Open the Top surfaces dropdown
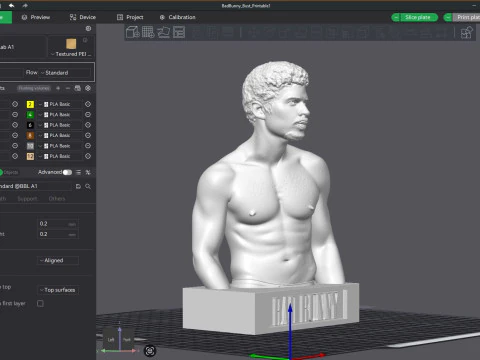 coord(58,290)
